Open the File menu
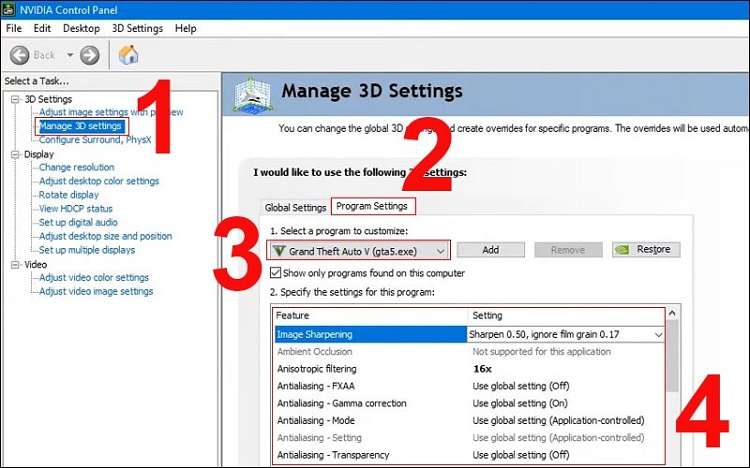Image resolution: width=750 pixels, height=468 pixels. 14,28
